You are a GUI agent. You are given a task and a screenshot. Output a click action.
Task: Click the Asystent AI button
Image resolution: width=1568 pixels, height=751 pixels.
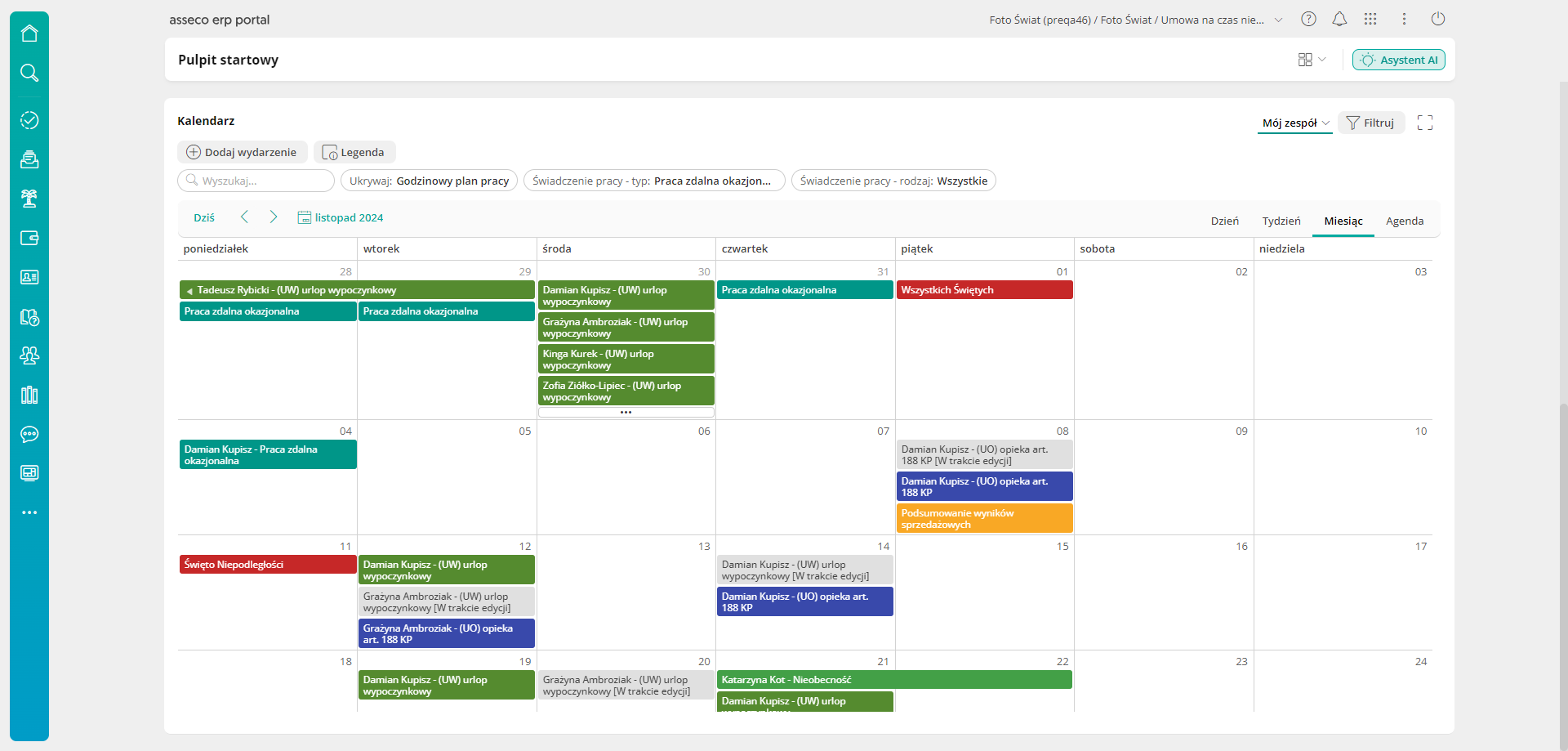coord(1399,60)
